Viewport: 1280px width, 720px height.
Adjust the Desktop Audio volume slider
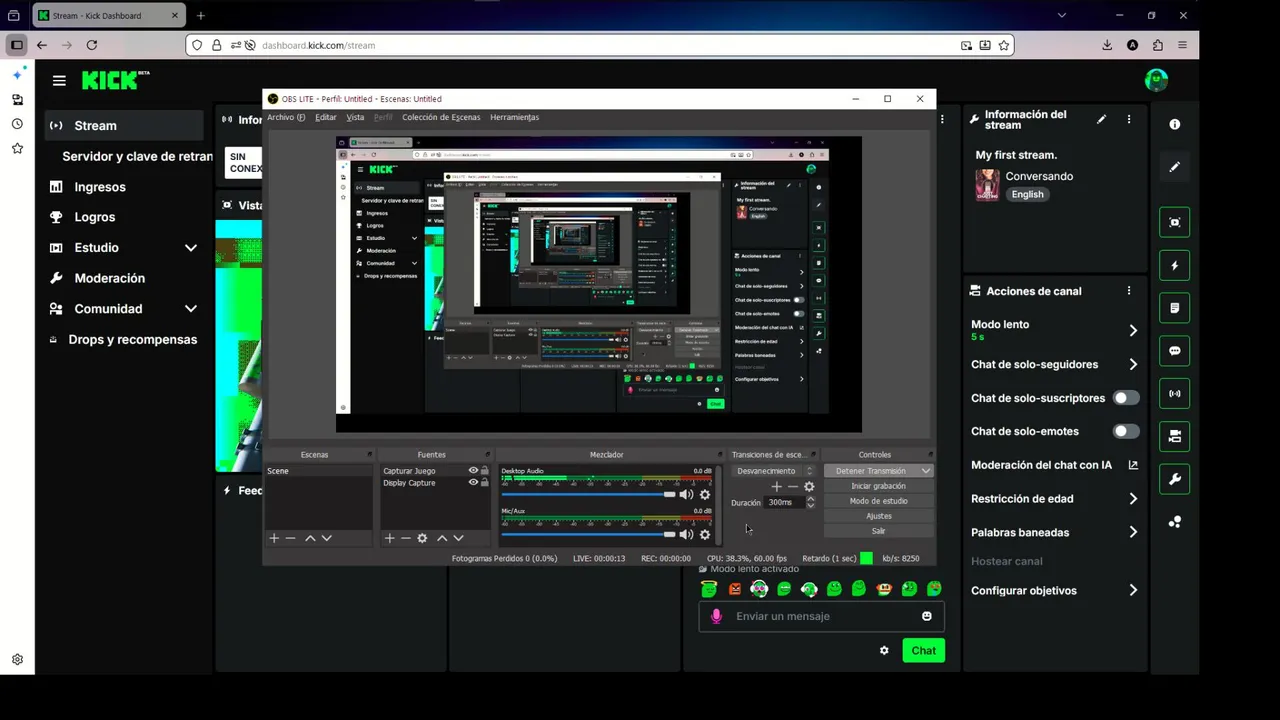click(589, 494)
